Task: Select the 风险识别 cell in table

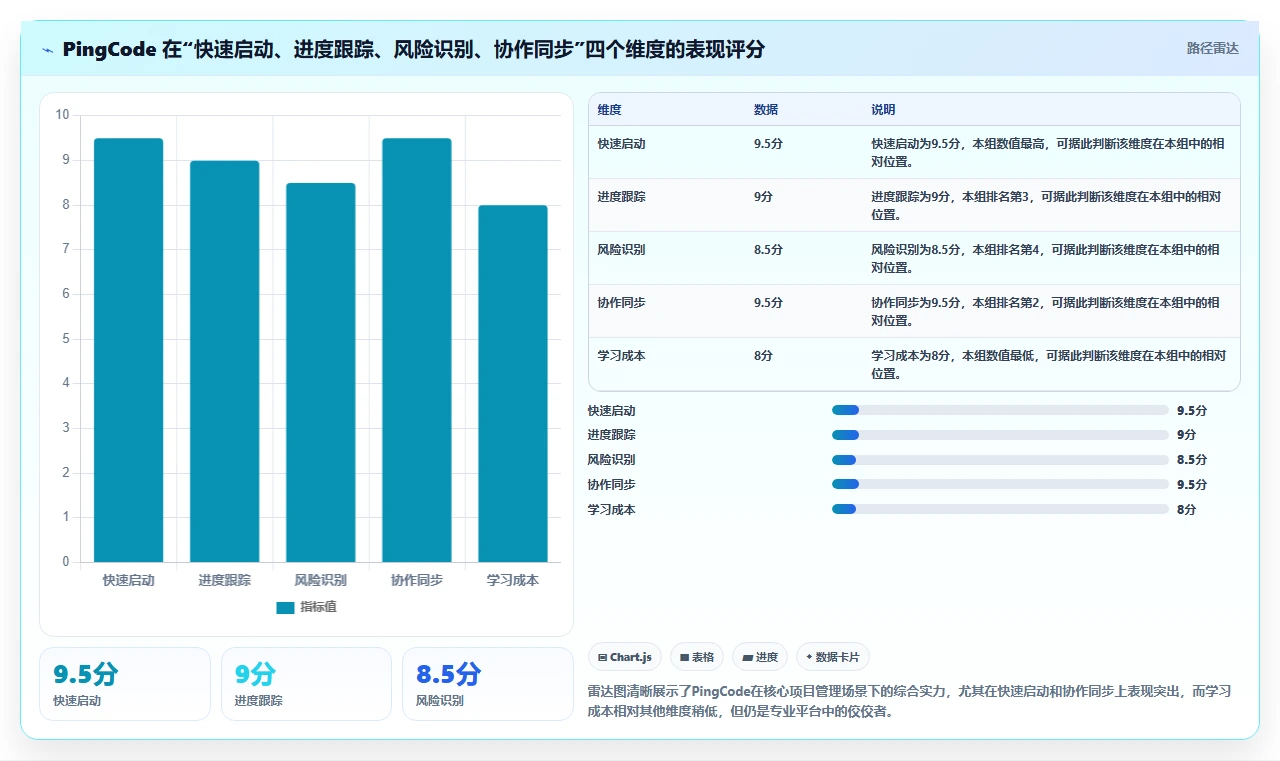Action: [621, 250]
